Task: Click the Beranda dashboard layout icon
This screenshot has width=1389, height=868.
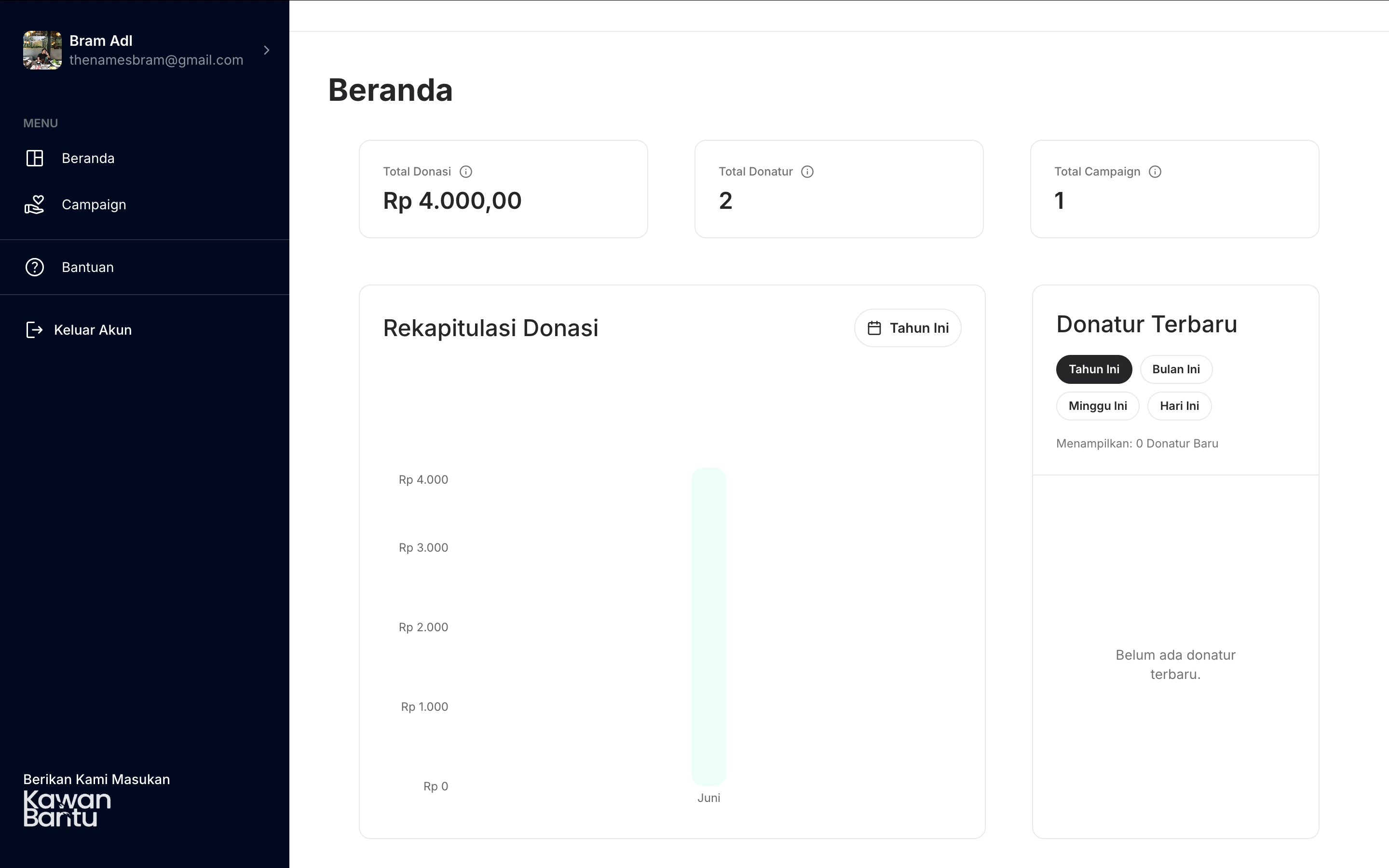Action: pos(34,159)
